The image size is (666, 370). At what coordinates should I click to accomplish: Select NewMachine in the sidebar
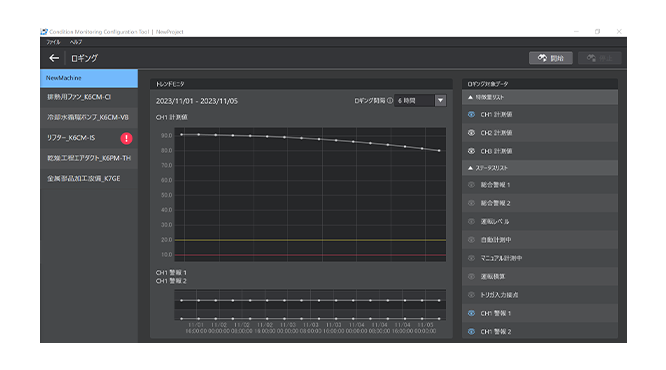(89, 78)
